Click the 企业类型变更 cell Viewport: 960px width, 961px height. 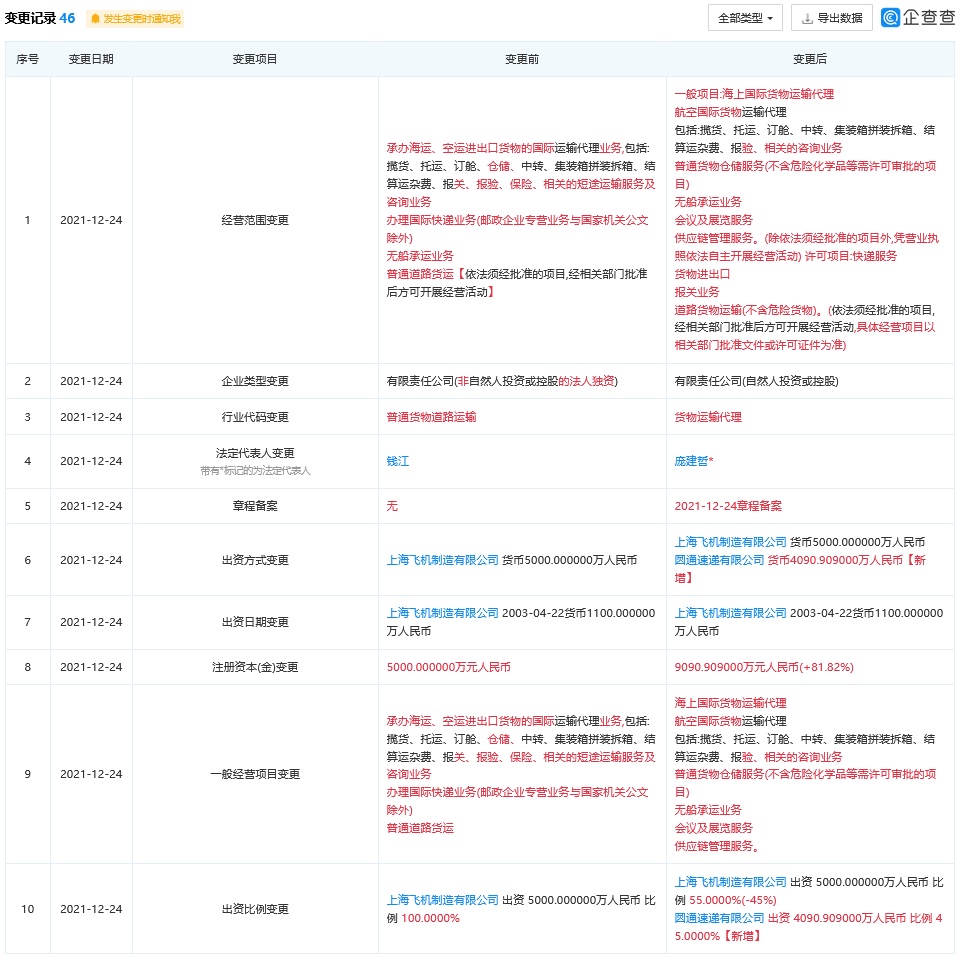[x=255, y=381]
